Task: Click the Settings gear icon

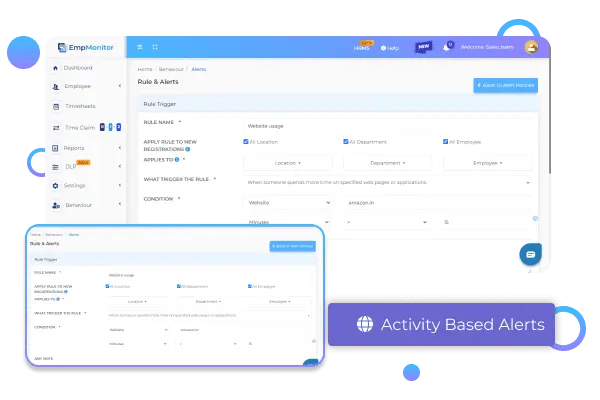Action: tap(55, 186)
